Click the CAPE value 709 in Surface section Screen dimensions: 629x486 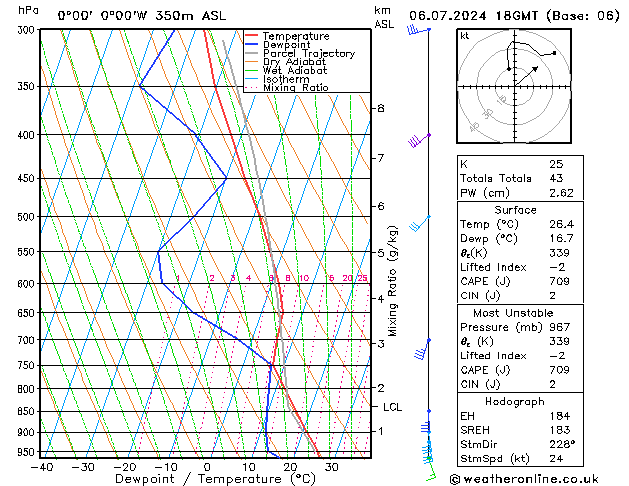pyautogui.click(x=559, y=281)
